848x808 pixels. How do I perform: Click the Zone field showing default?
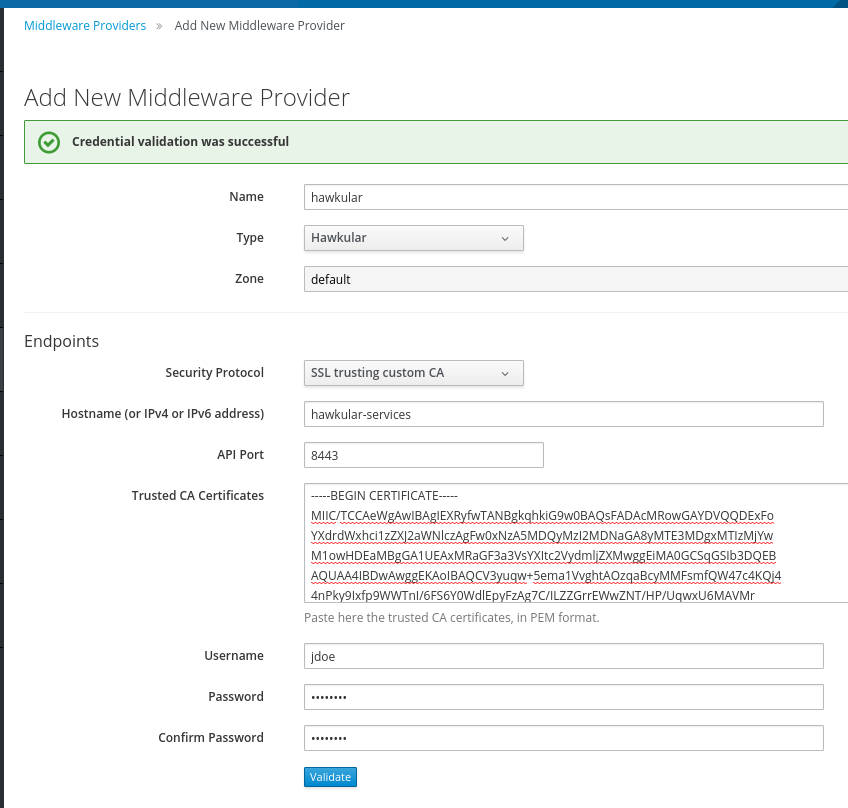[x=576, y=279]
